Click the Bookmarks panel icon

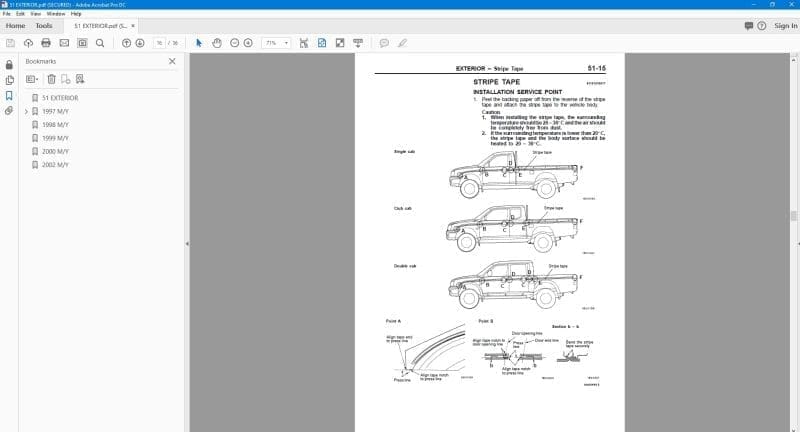click(9, 95)
